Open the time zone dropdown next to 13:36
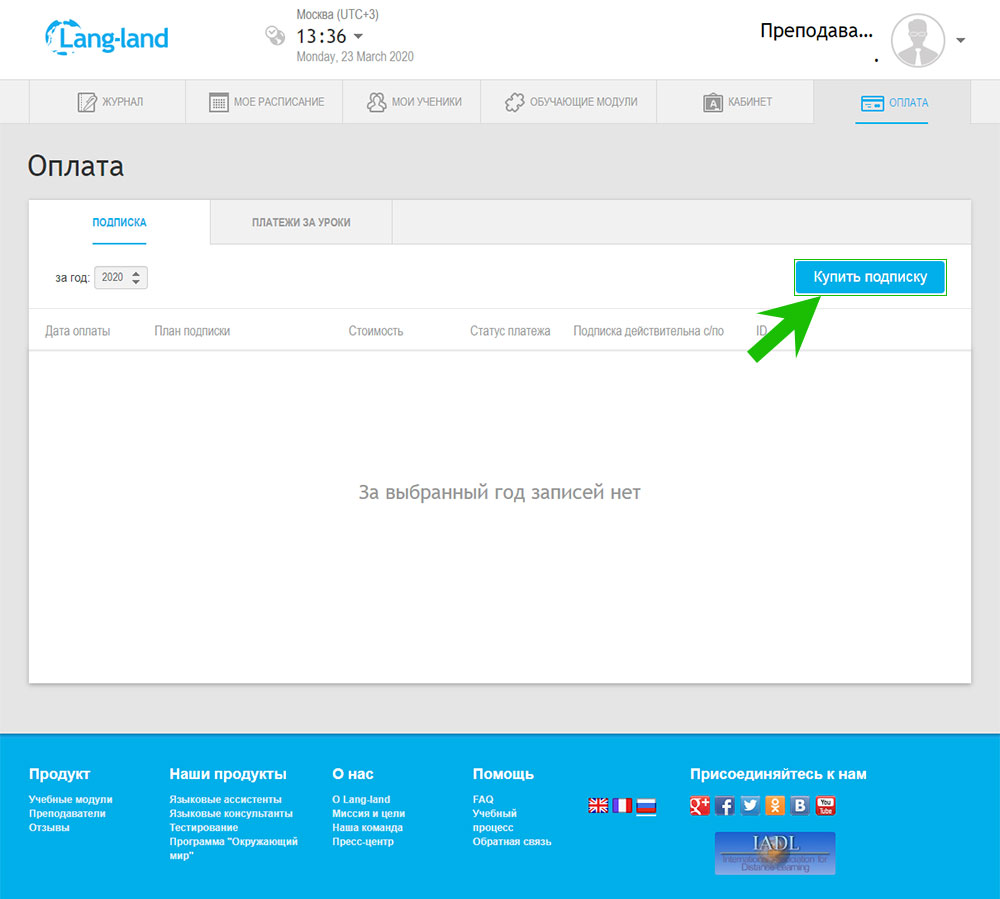Screen dimensions: 1000x899 (358, 37)
